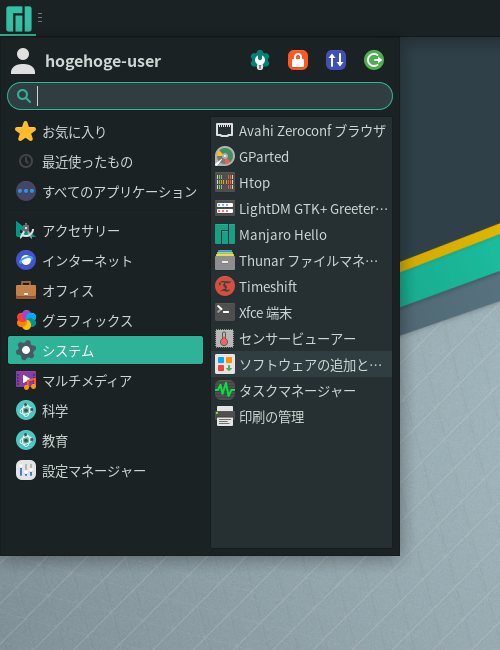The width and height of the screenshot is (500, 650).
Task: Lock the screen with the orange padlock icon
Action: click(x=298, y=60)
